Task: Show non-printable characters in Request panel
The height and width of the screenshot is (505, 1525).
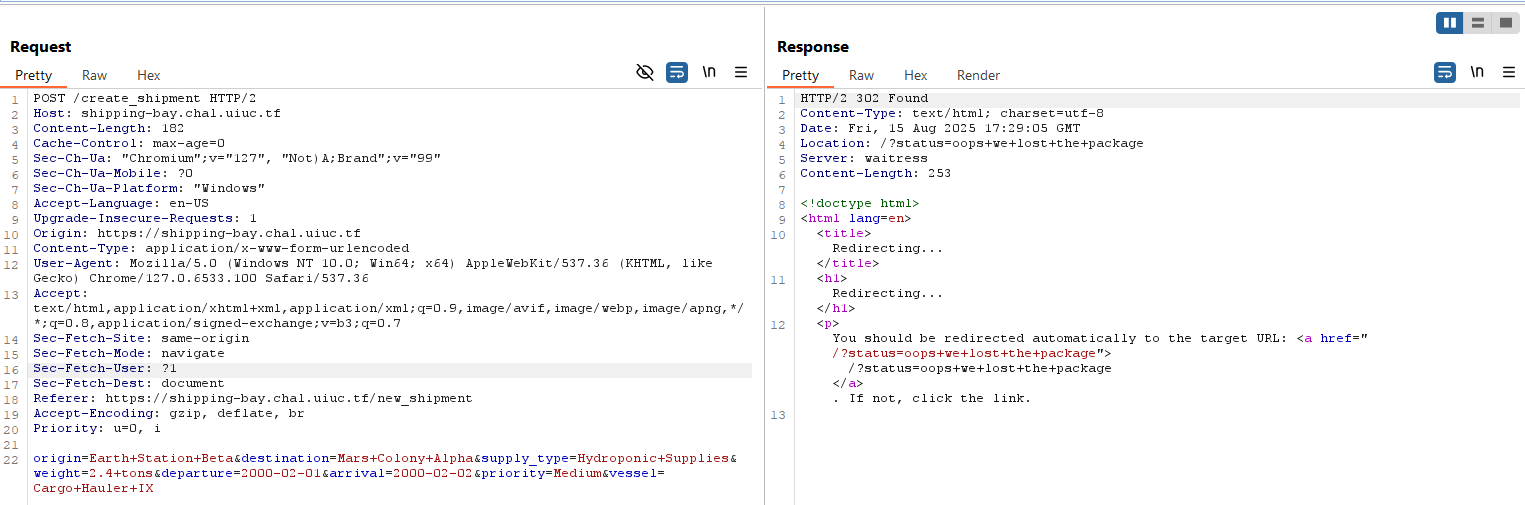Action: pyautogui.click(x=709, y=72)
